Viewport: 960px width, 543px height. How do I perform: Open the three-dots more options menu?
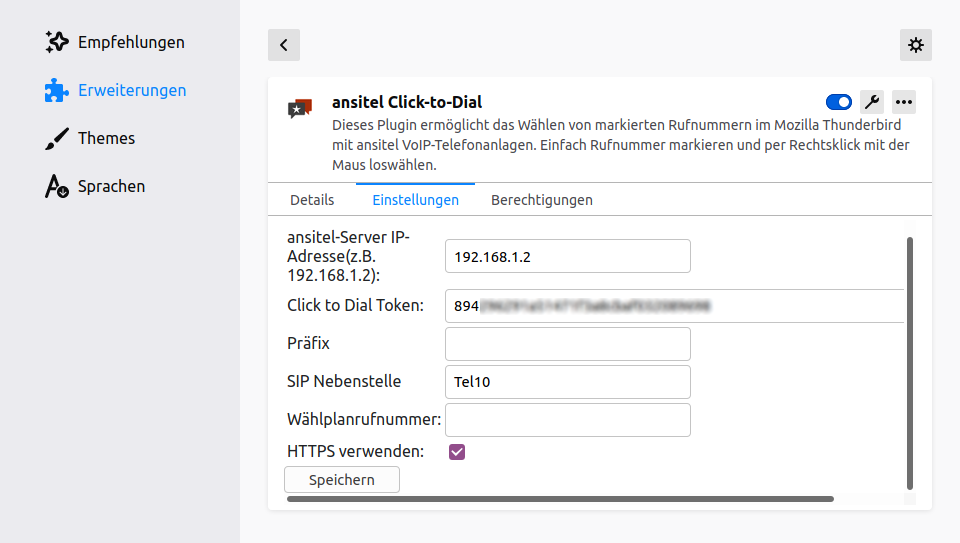pos(904,101)
